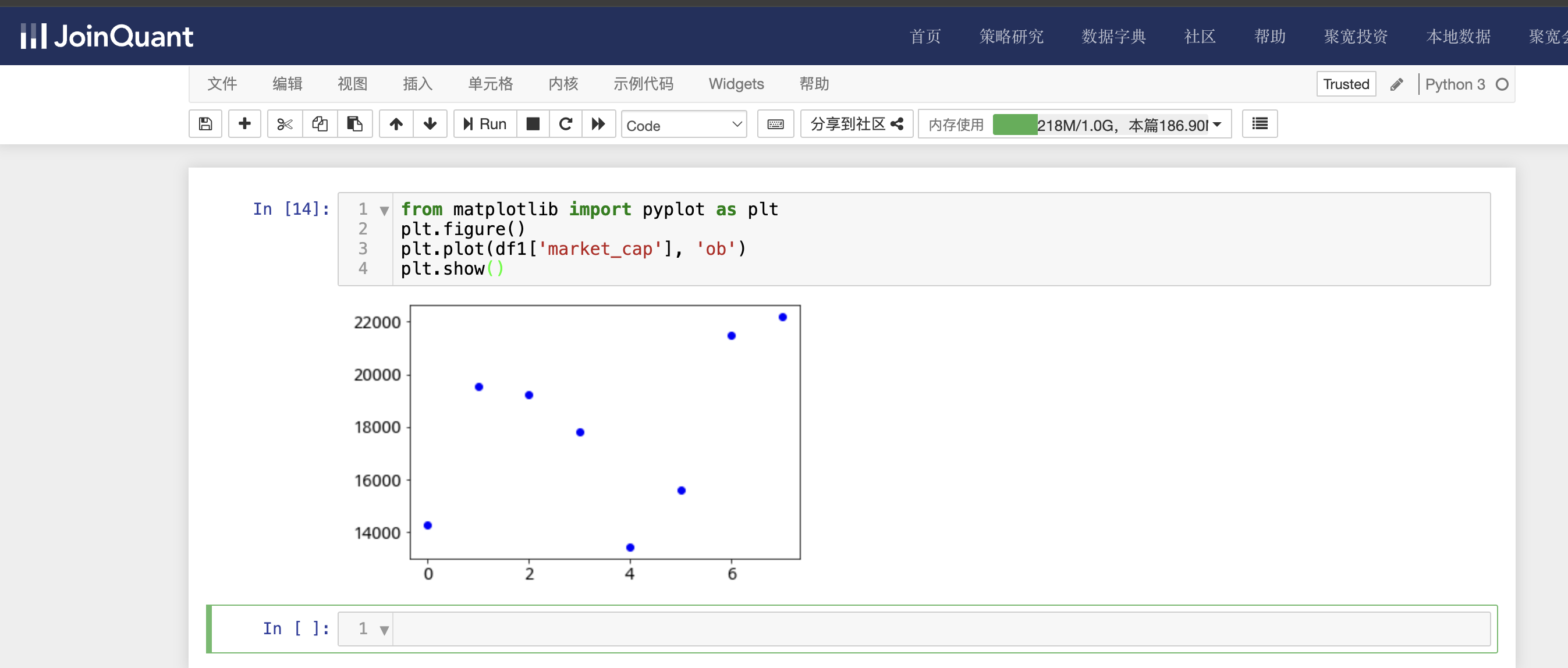This screenshot has width=1568, height=668.
Task: Interrupt kernel with stop square icon
Action: click(x=533, y=124)
